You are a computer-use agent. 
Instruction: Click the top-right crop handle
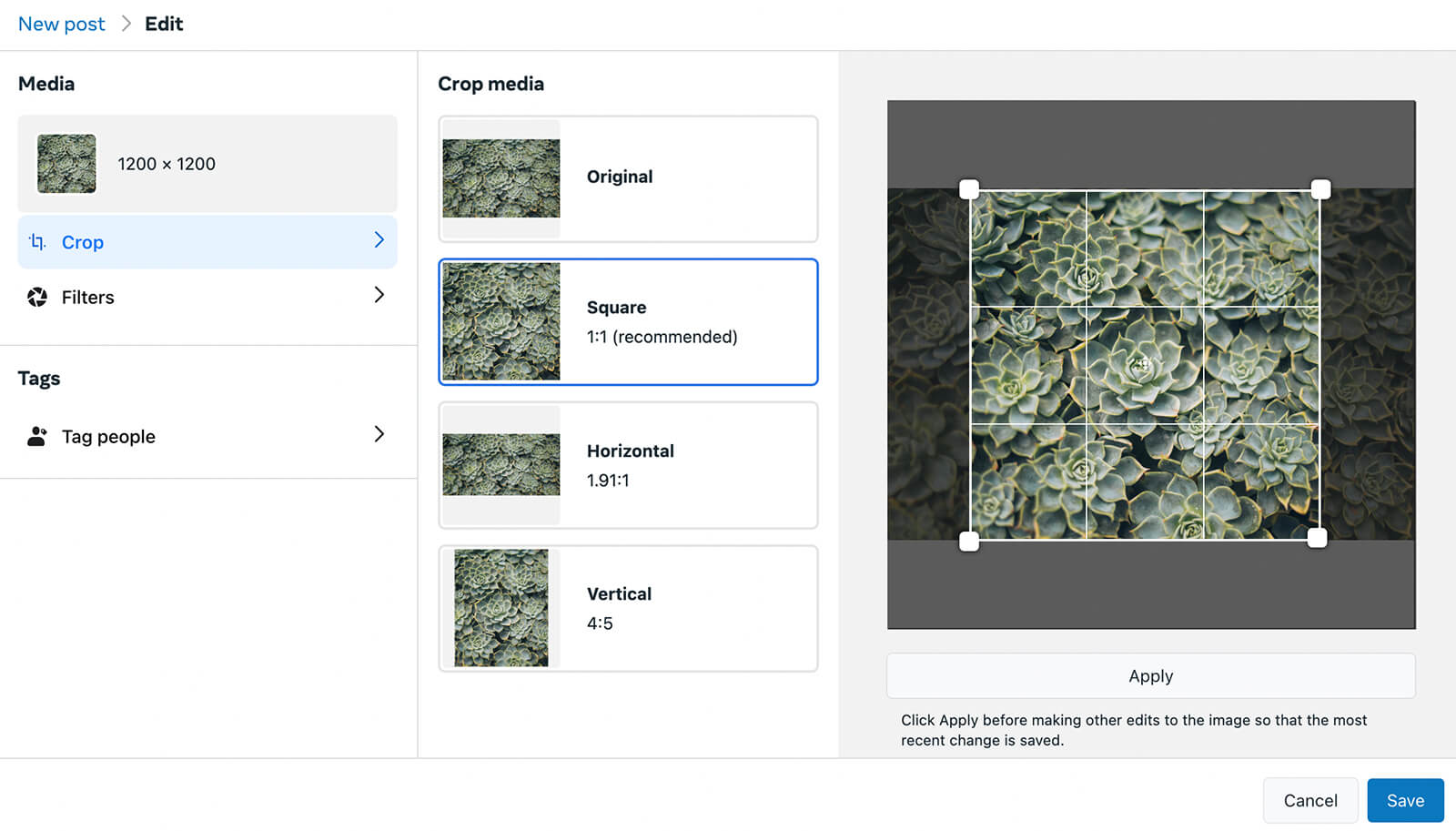tap(1320, 188)
